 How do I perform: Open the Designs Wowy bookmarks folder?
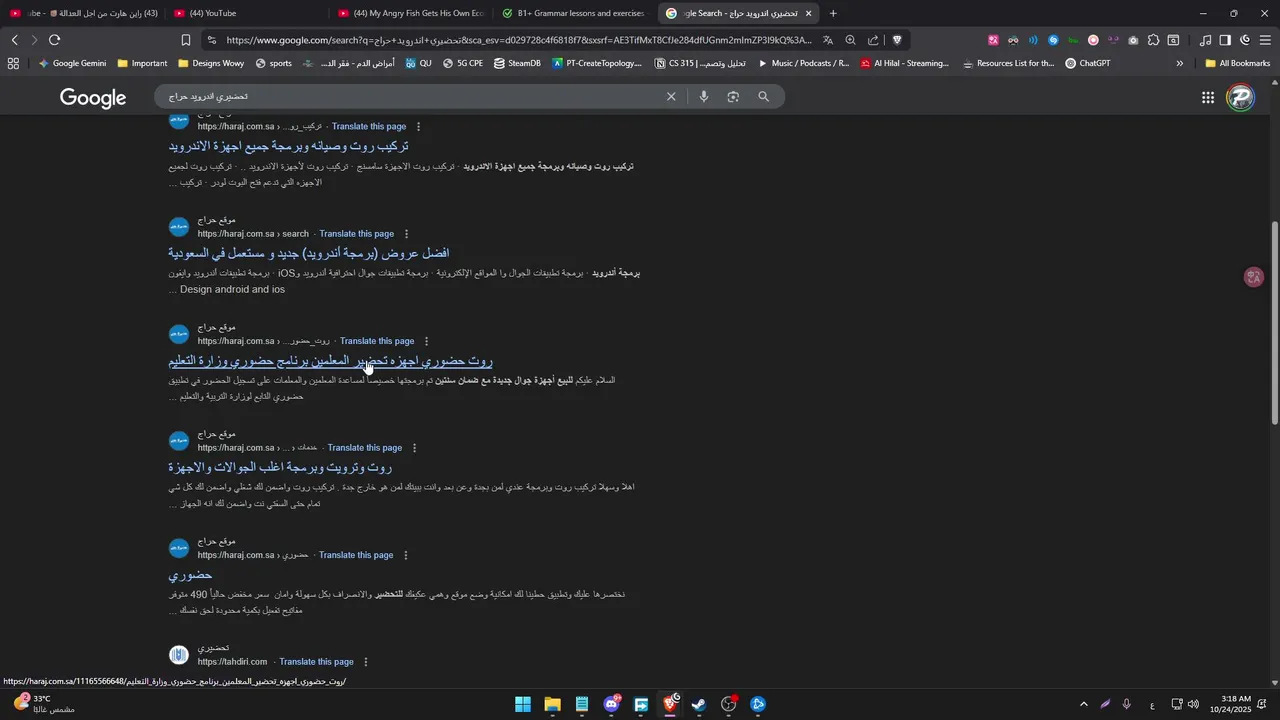210,63
